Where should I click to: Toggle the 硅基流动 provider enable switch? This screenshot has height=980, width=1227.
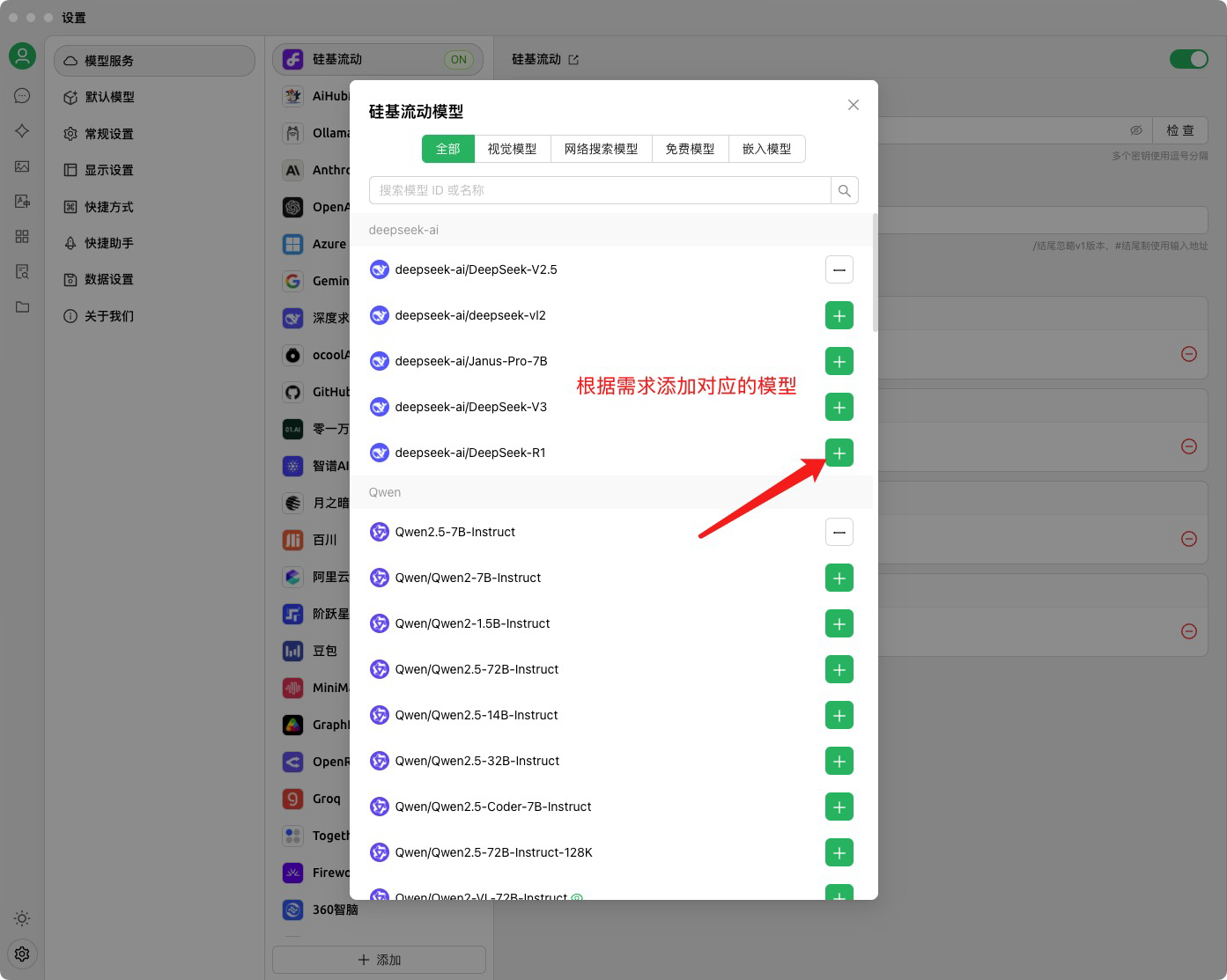(1188, 59)
